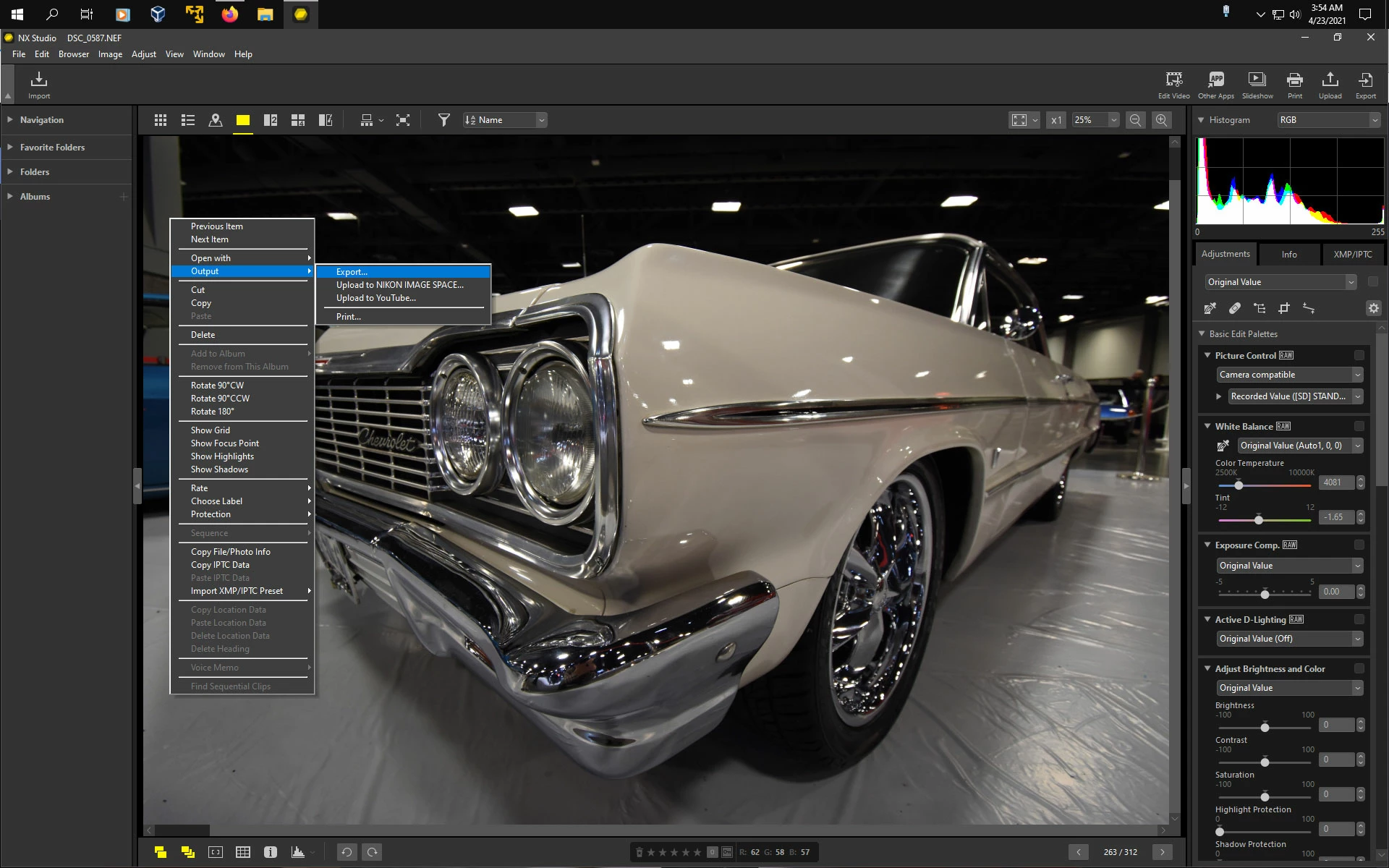Switch to the thumbnail grid view
This screenshot has width=1389, height=868.
pyautogui.click(x=161, y=120)
